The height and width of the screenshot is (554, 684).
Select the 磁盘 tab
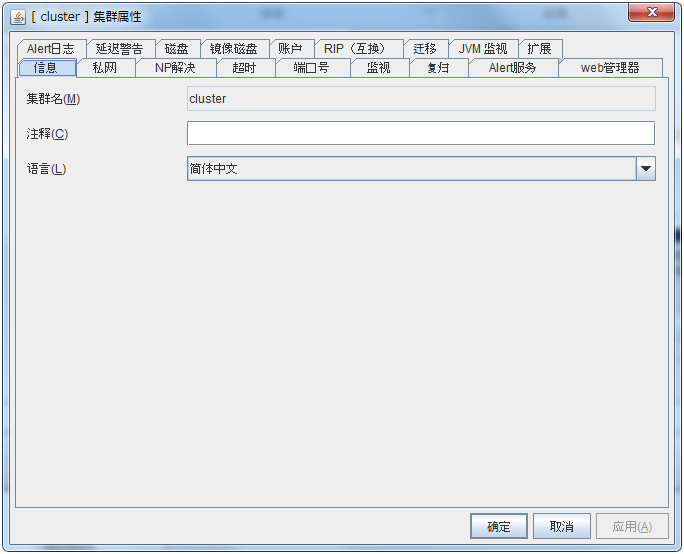(x=176, y=49)
